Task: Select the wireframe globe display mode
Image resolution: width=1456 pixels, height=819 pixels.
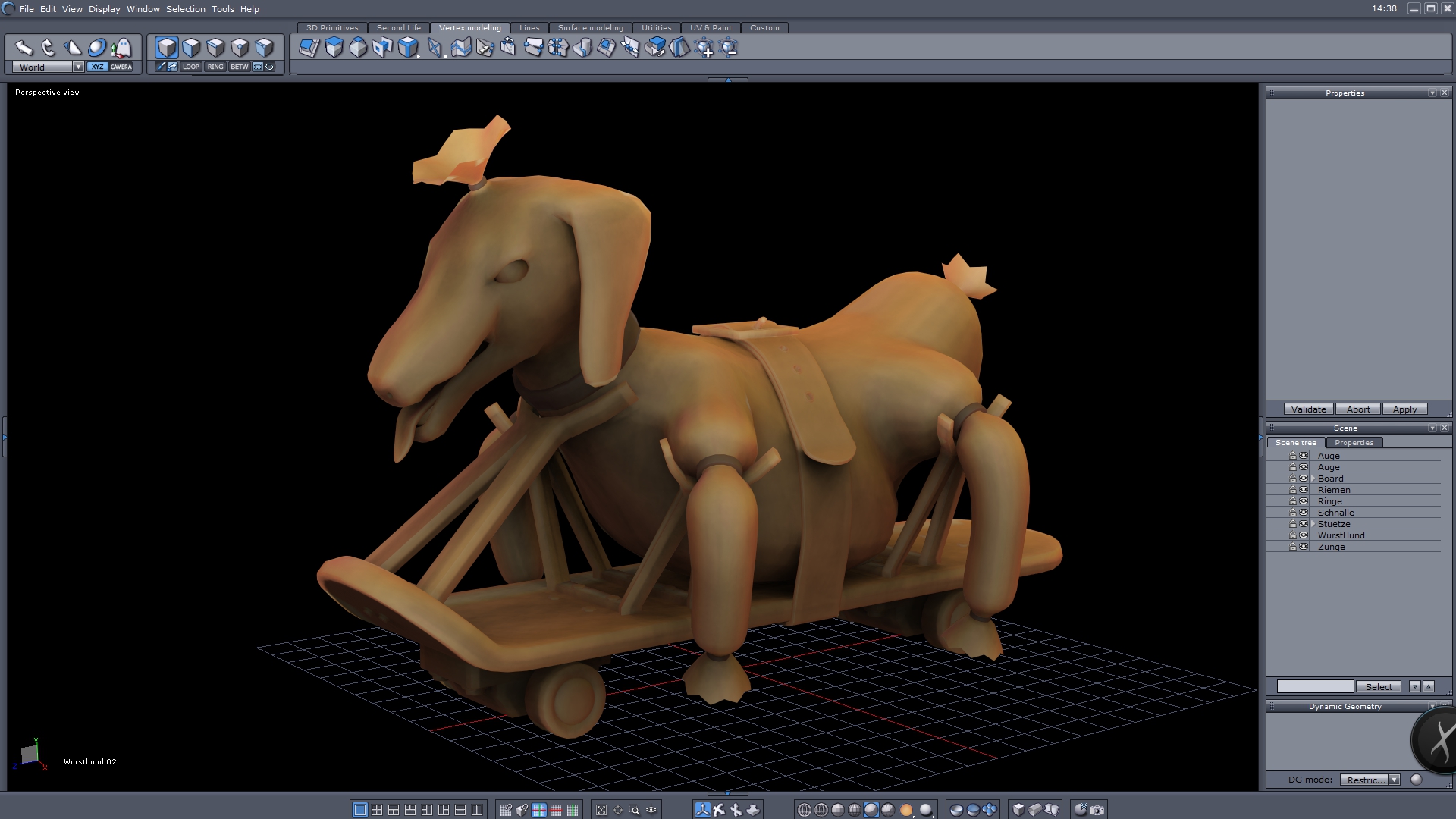Action: (x=805, y=810)
